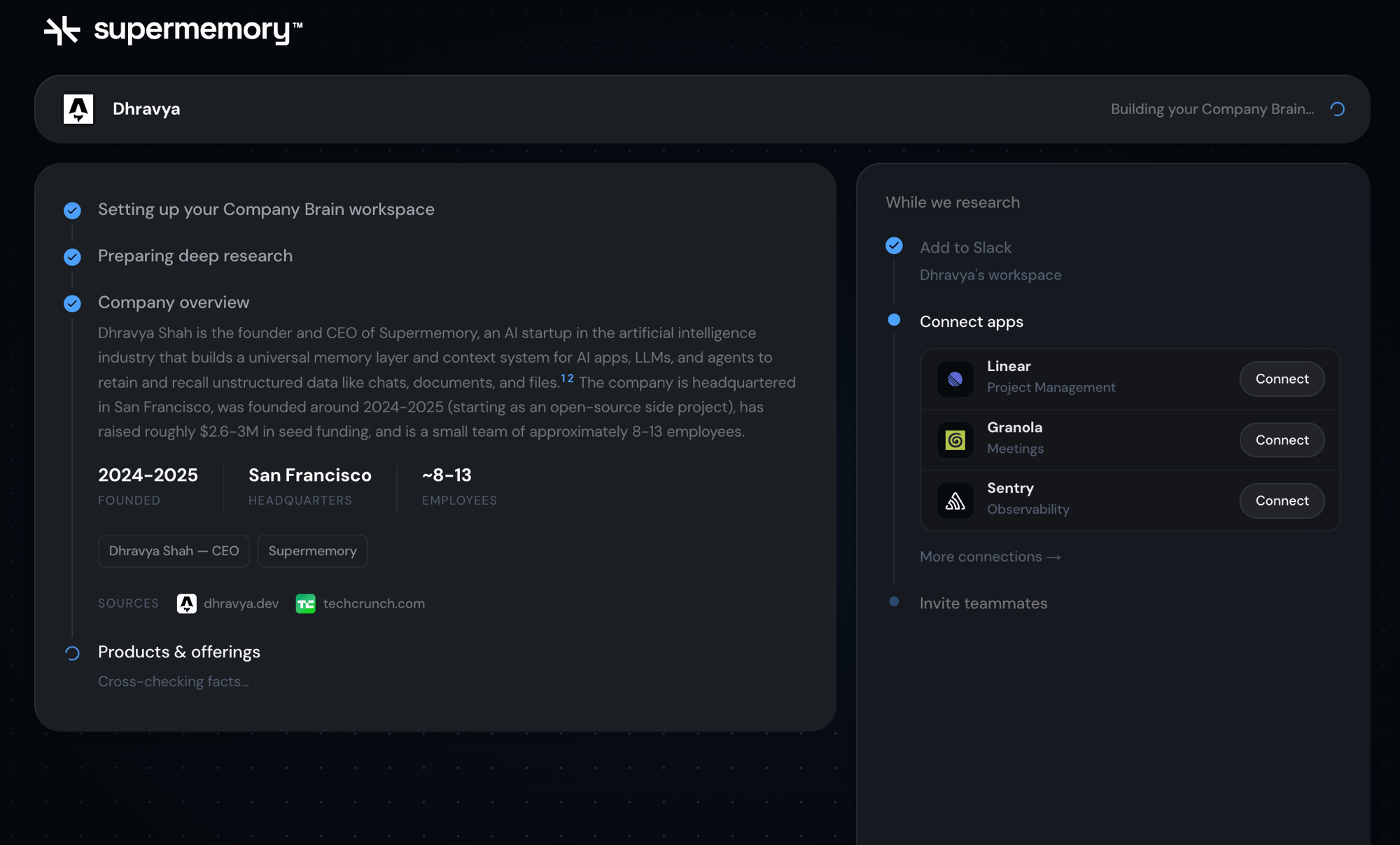Viewport: 1400px width, 845px height.
Task: Connect the Granola app
Action: (1282, 440)
